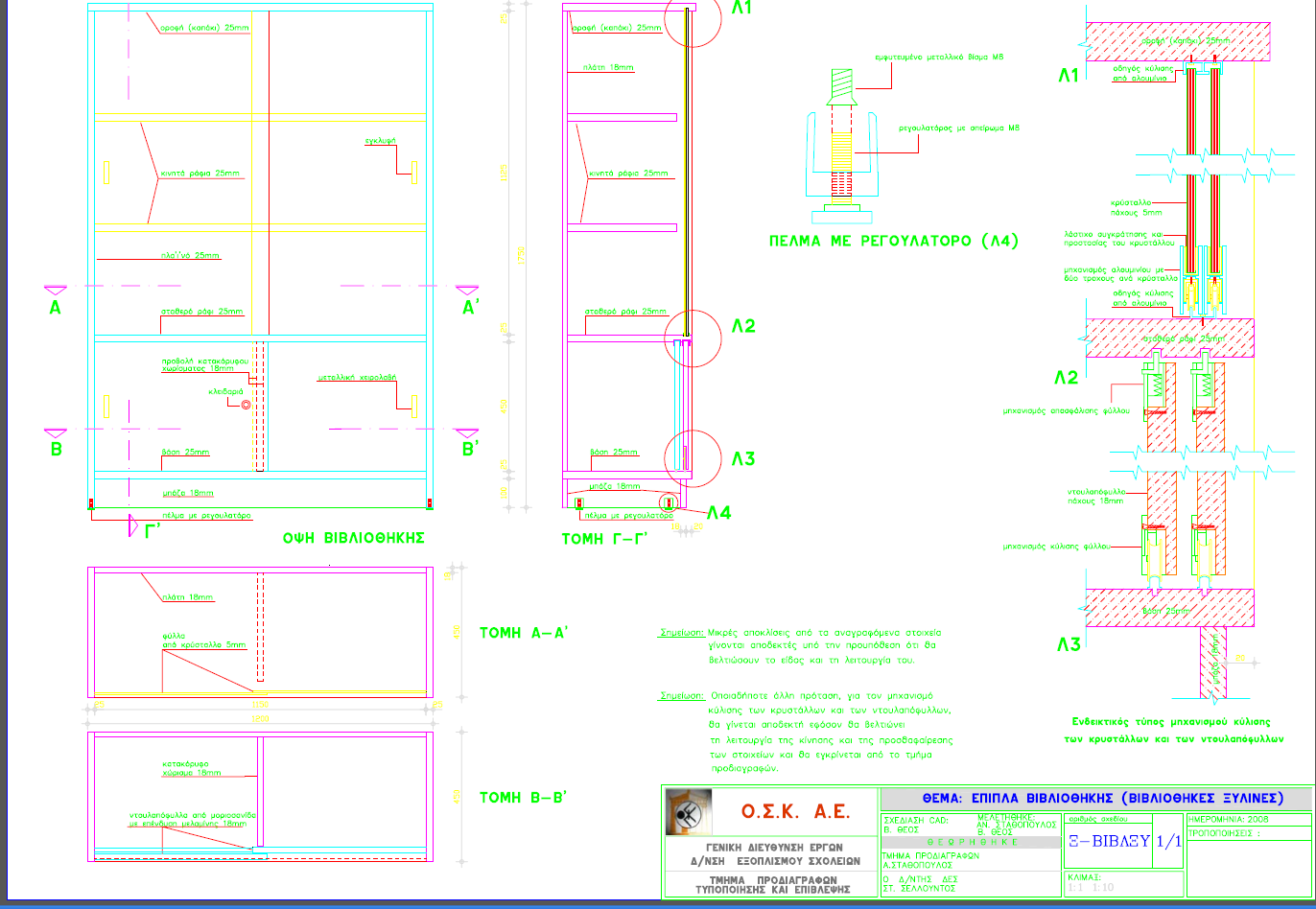1316x909 pixels.
Task: Select 'πέλμα με ρεγουλατόρο' label in ΟΨΗ view
Action: tap(206, 515)
